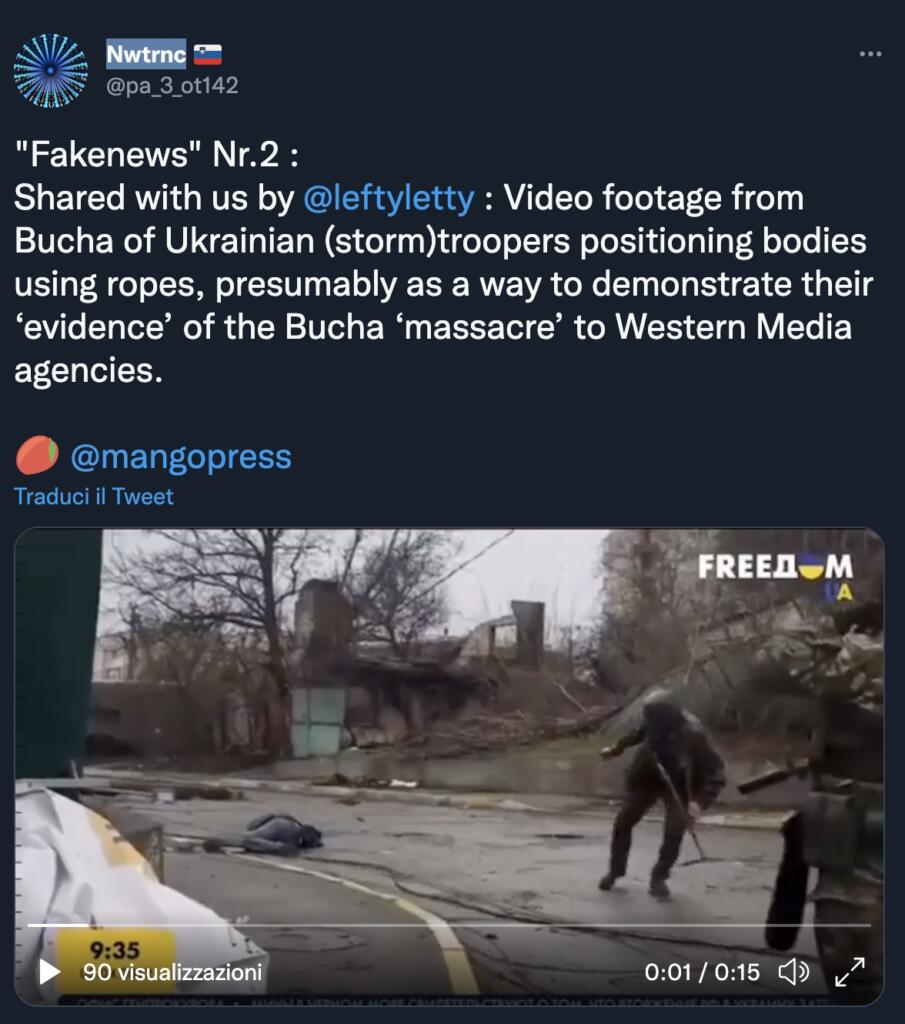Screen dimensions: 905x1024
Task: Visit the @leftyletty mention
Action: [389, 198]
